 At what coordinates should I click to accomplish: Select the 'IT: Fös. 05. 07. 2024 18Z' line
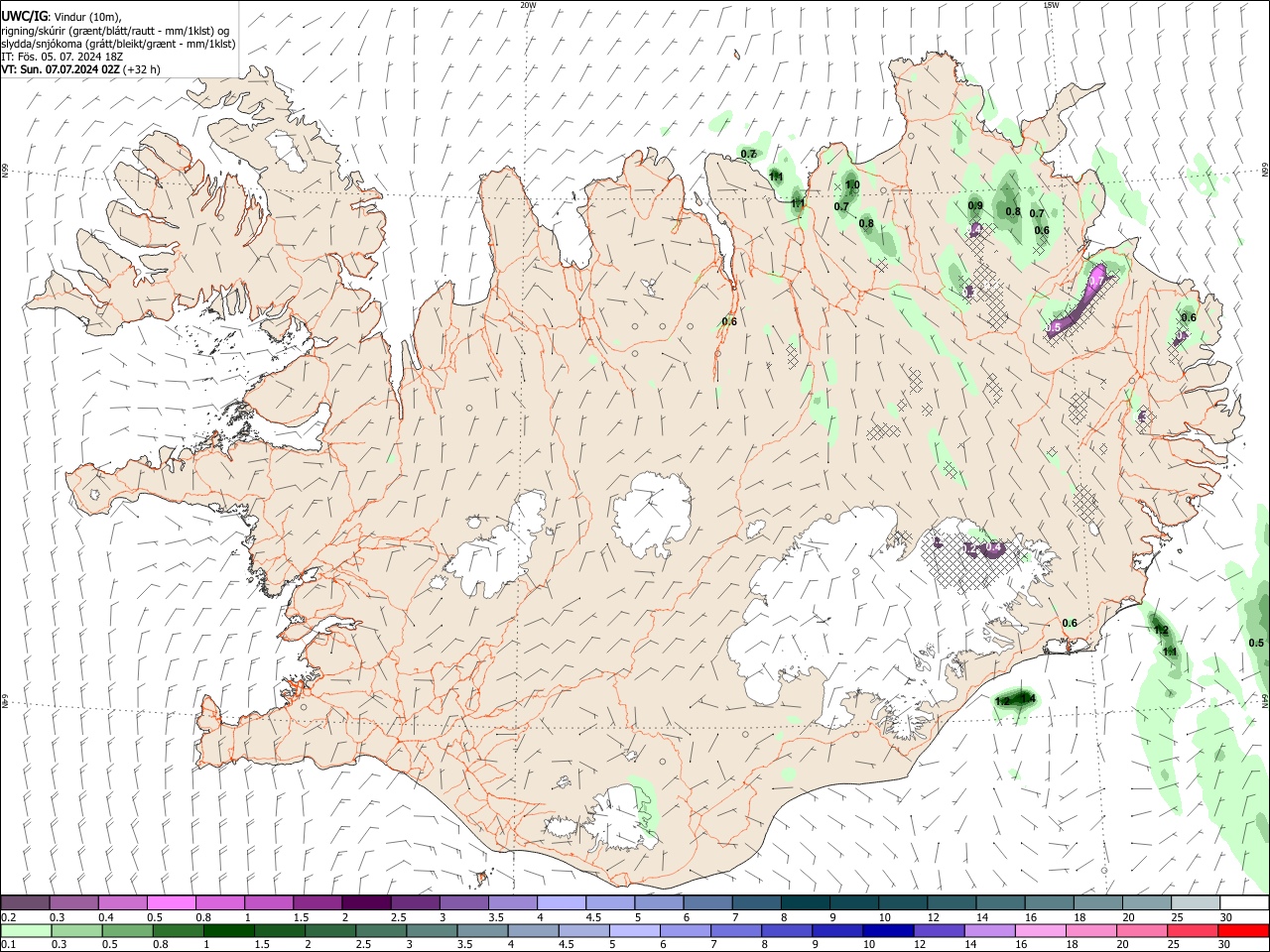pyautogui.click(x=62, y=57)
